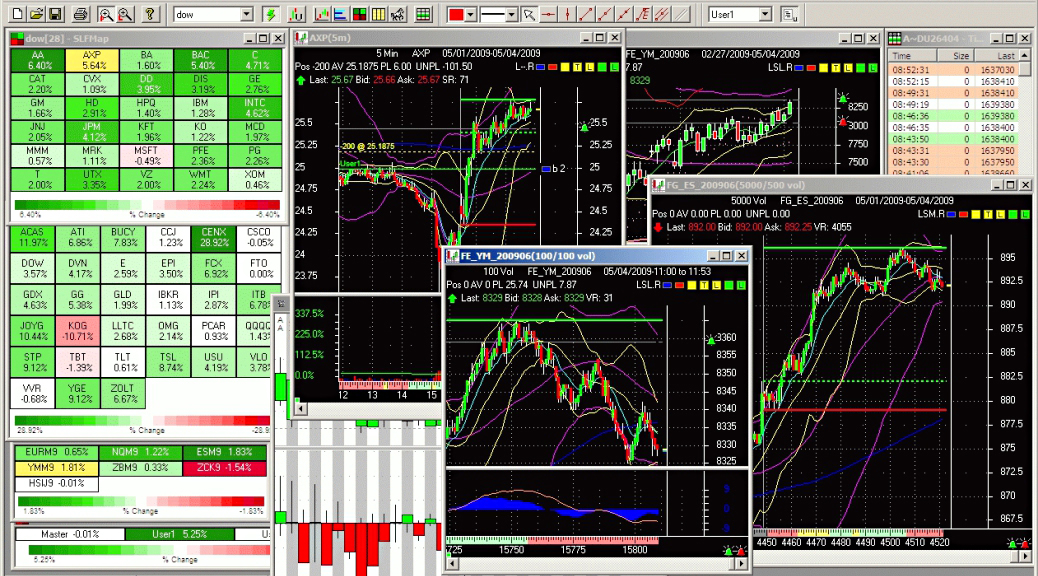
Task: Click the FE_YM 100 Vol chart's left scroll arrow
Action: point(453,564)
